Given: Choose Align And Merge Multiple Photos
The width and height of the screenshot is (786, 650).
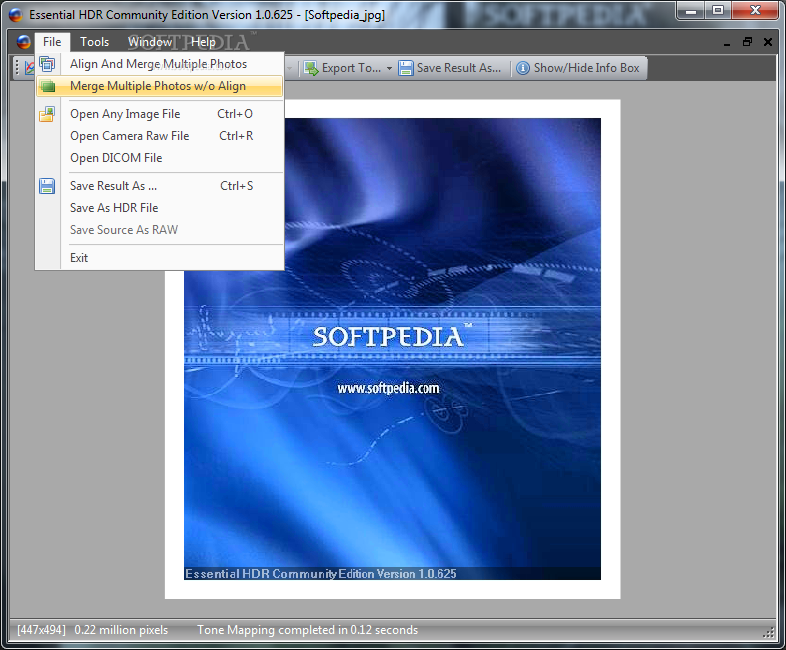Looking at the screenshot, I should [159, 64].
